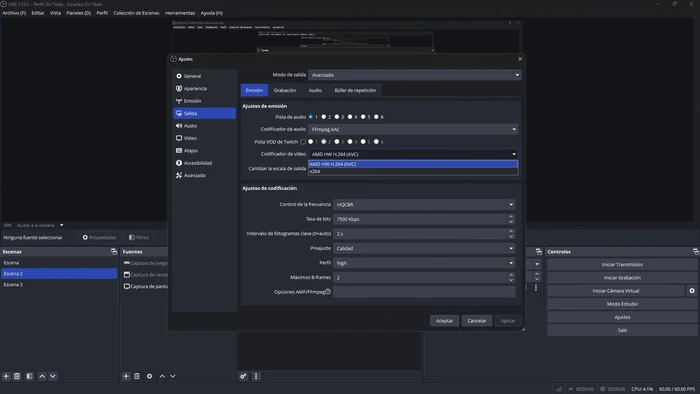Screen dimensions: 700x394
Task: Select Pista de audio track 2
Action: point(324,117)
